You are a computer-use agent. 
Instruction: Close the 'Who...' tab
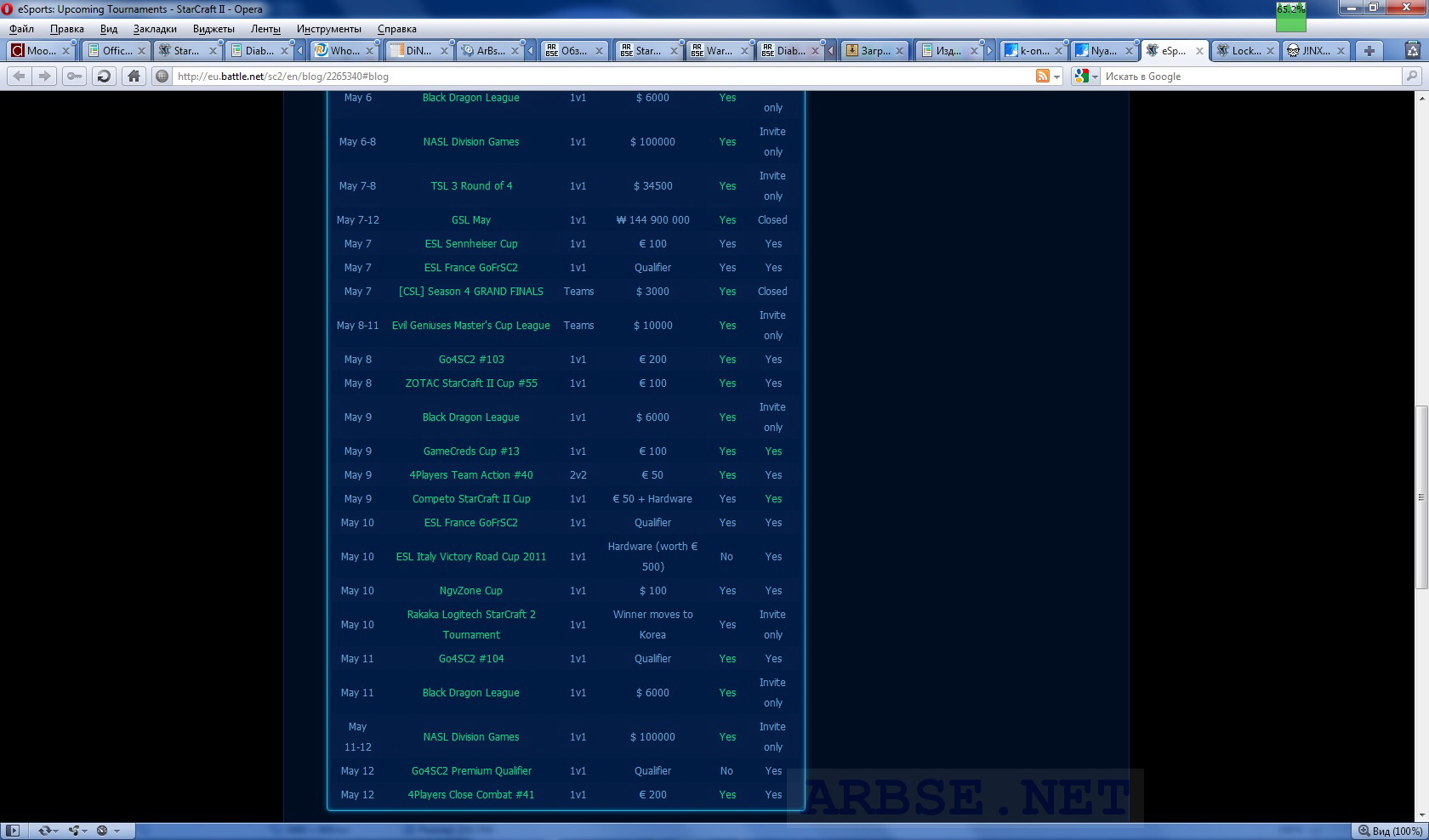pyautogui.click(x=368, y=51)
